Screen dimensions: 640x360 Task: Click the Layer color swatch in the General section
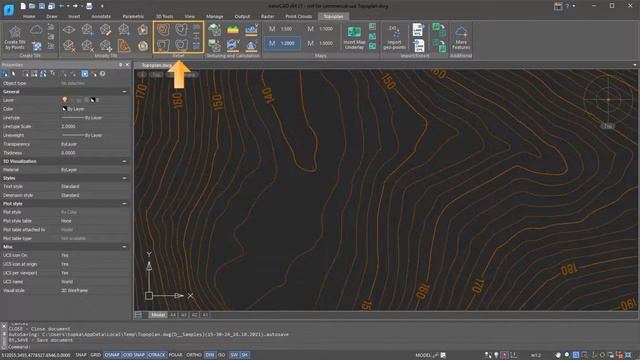tap(93, 100)
